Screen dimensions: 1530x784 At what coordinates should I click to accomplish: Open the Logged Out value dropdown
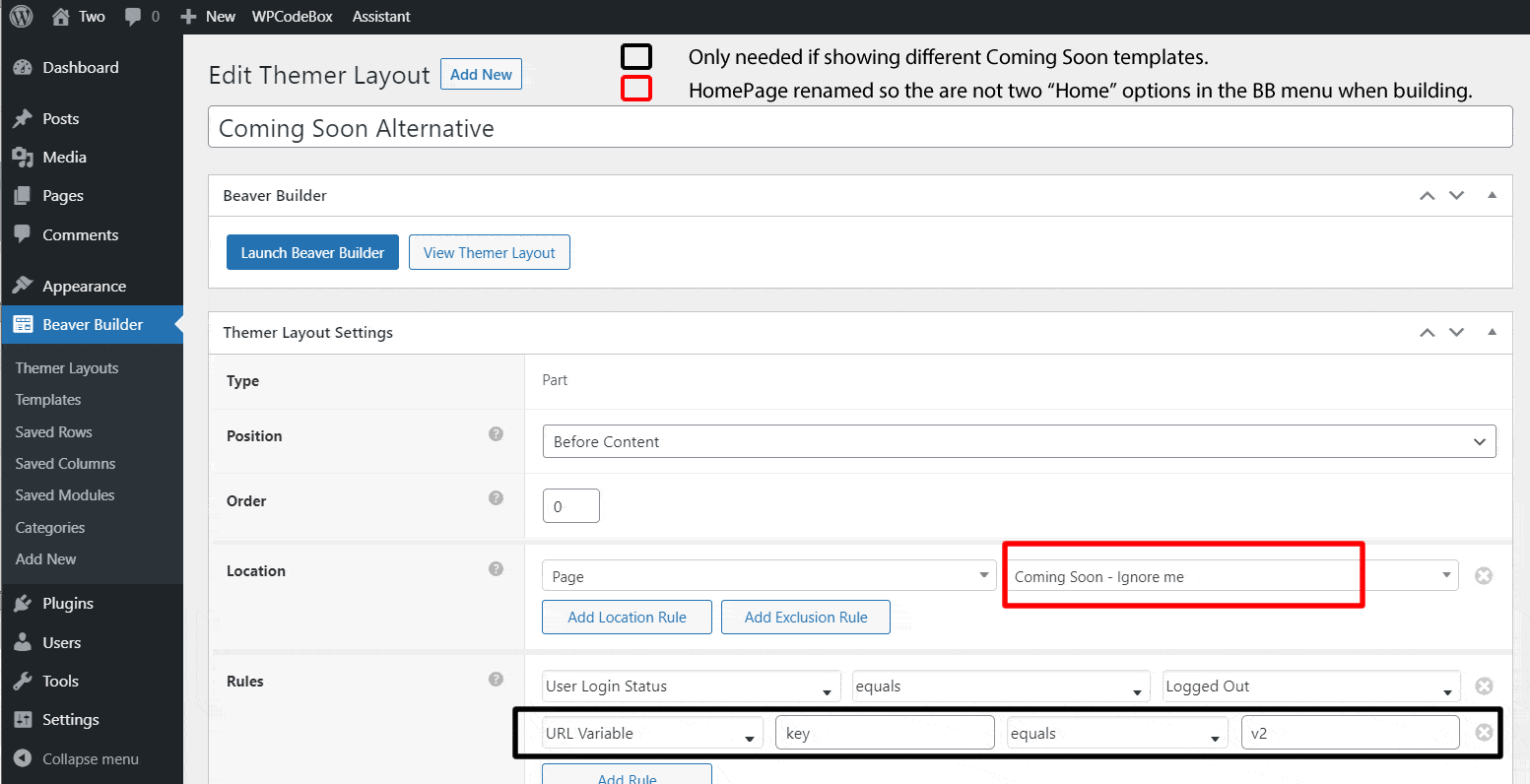(1311, 686)
